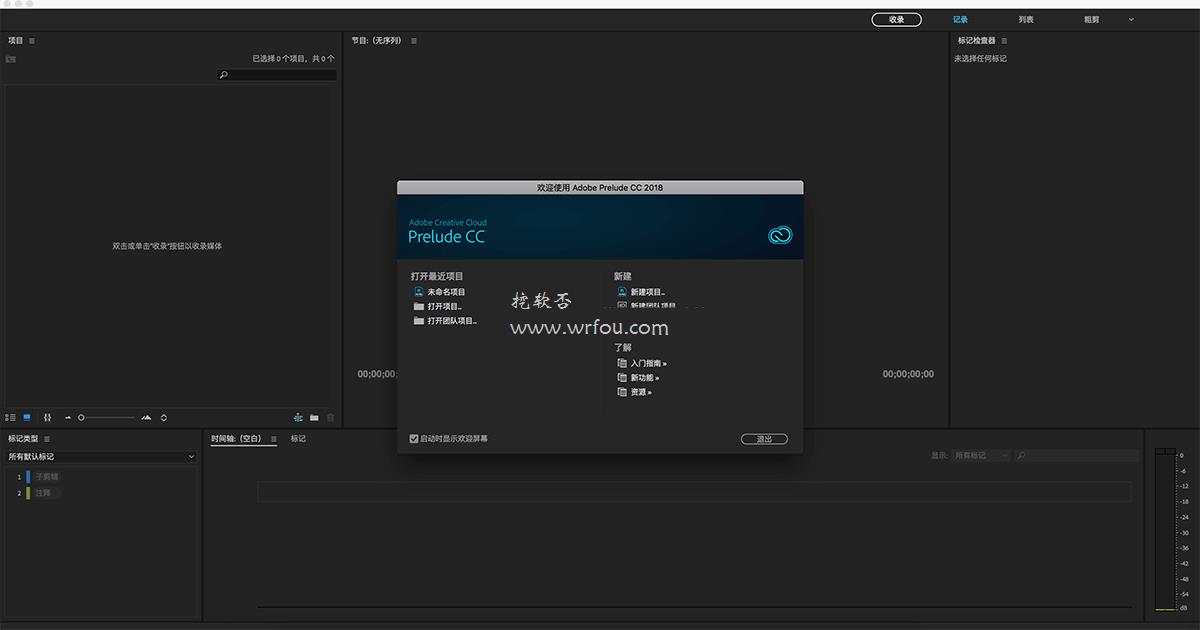Open the 新功能 link
The width and height of the screenshot is (1200, 630).
(x=644, y=377)
